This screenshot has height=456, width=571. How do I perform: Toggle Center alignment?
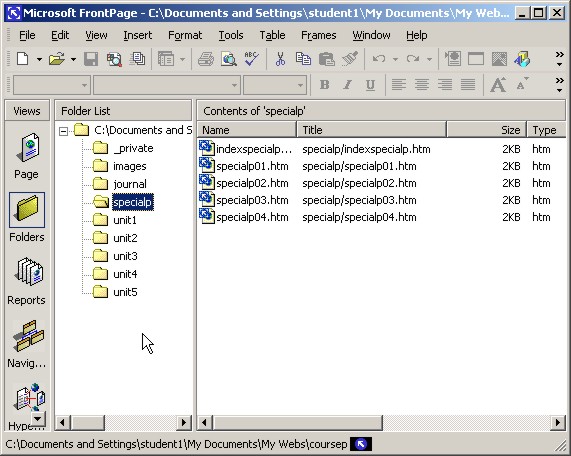(422, 85)
